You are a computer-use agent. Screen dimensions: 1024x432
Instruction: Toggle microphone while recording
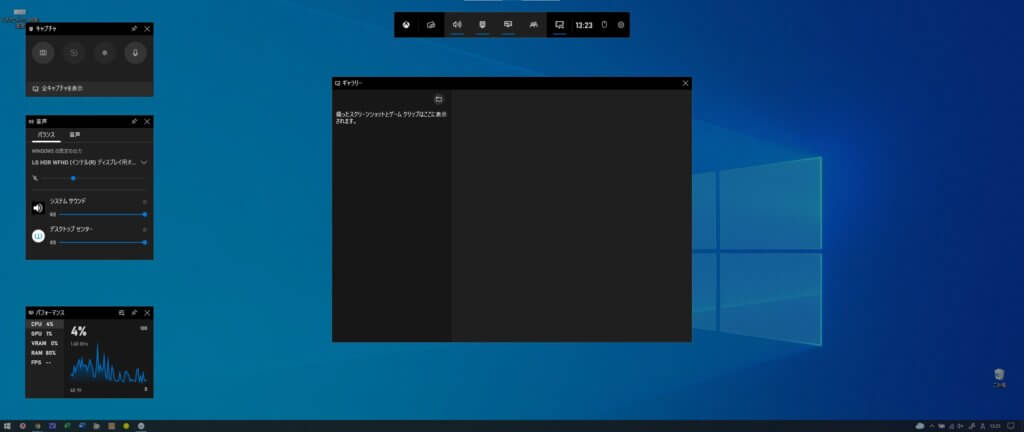coord(135,53)
